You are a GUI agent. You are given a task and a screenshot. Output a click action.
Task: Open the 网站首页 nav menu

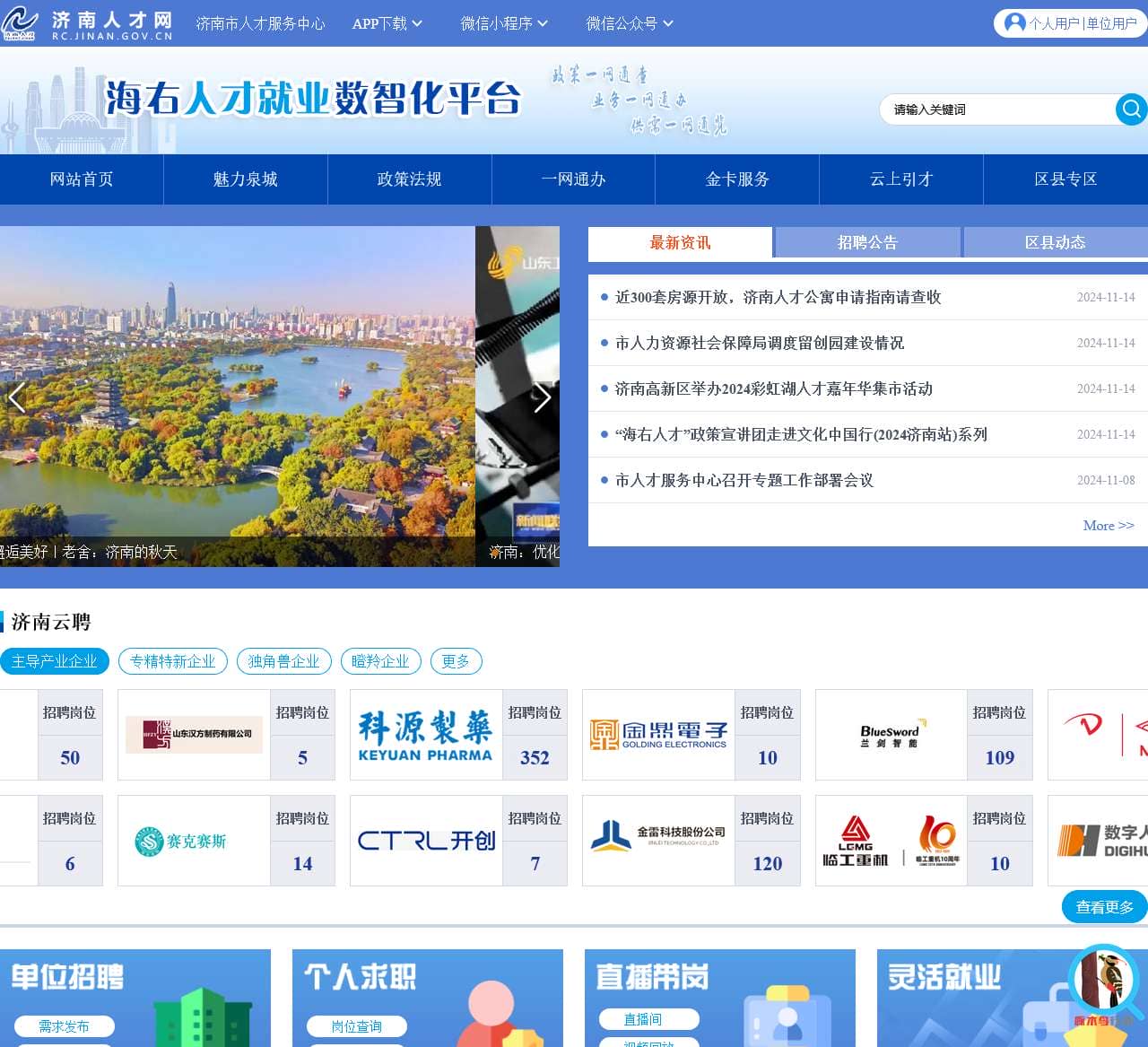(x=82, y=179)
